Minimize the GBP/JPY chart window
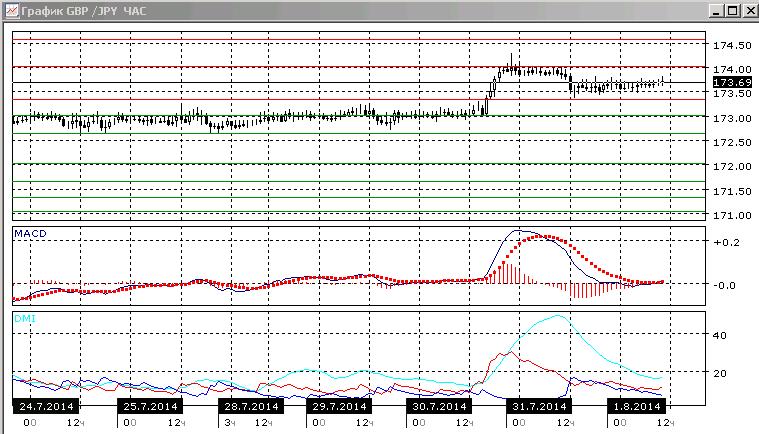 tap(716, 11)
